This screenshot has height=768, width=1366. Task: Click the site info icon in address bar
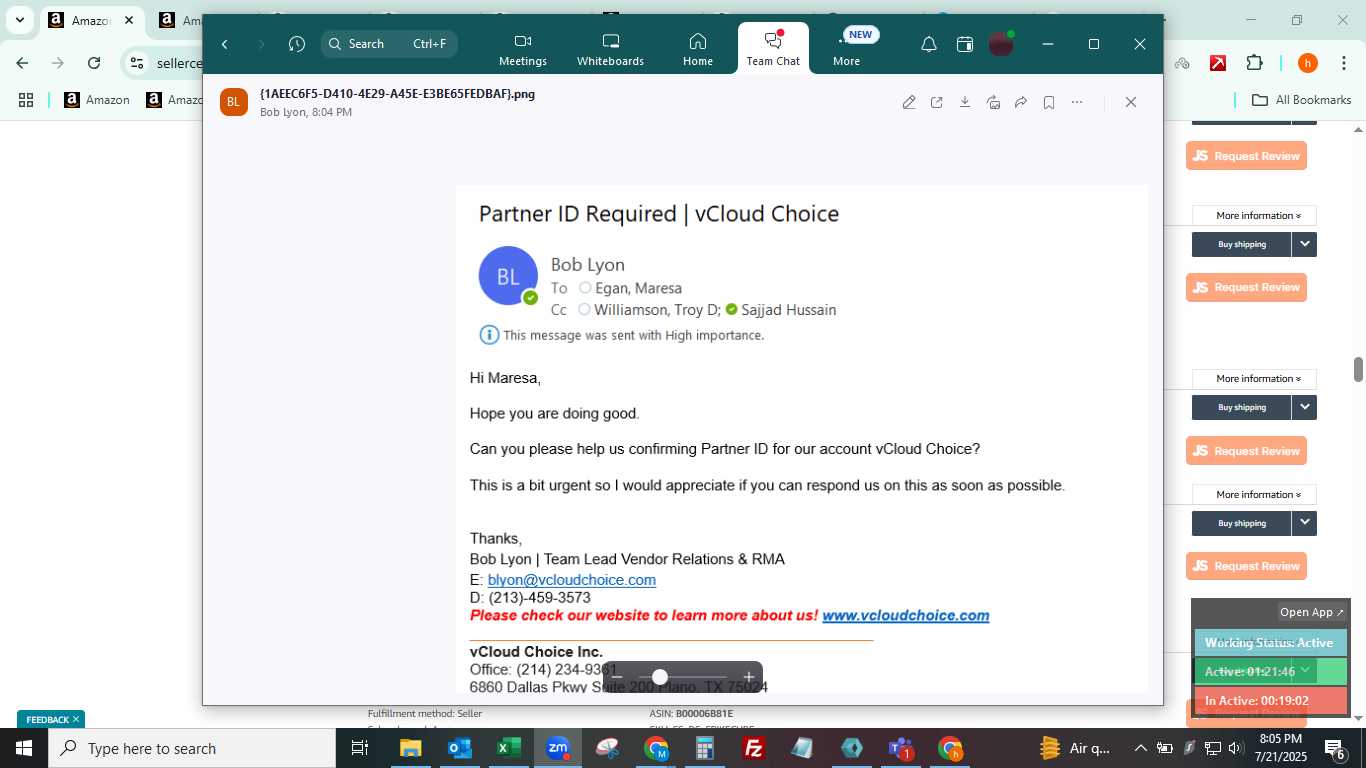coord(137,63)
